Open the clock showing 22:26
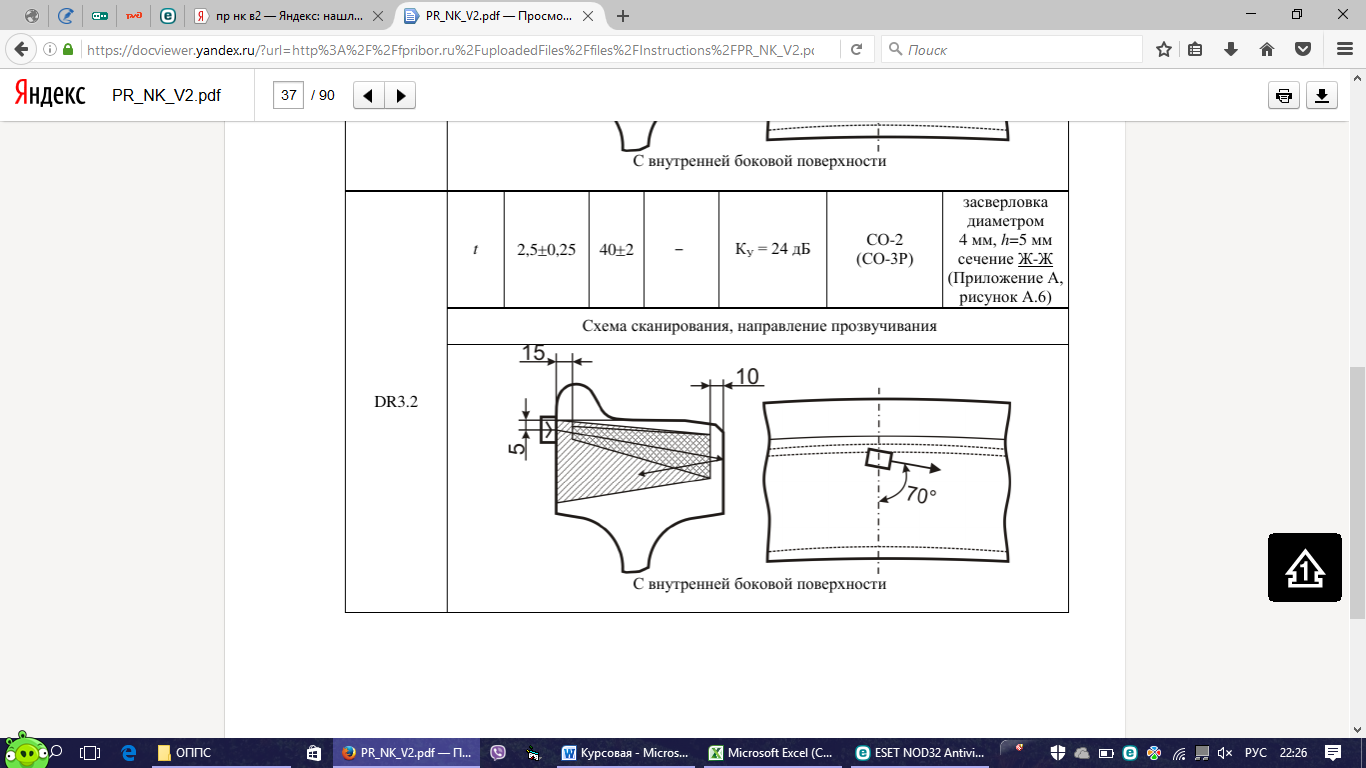1366x768 pixels. click(1293, 752)
